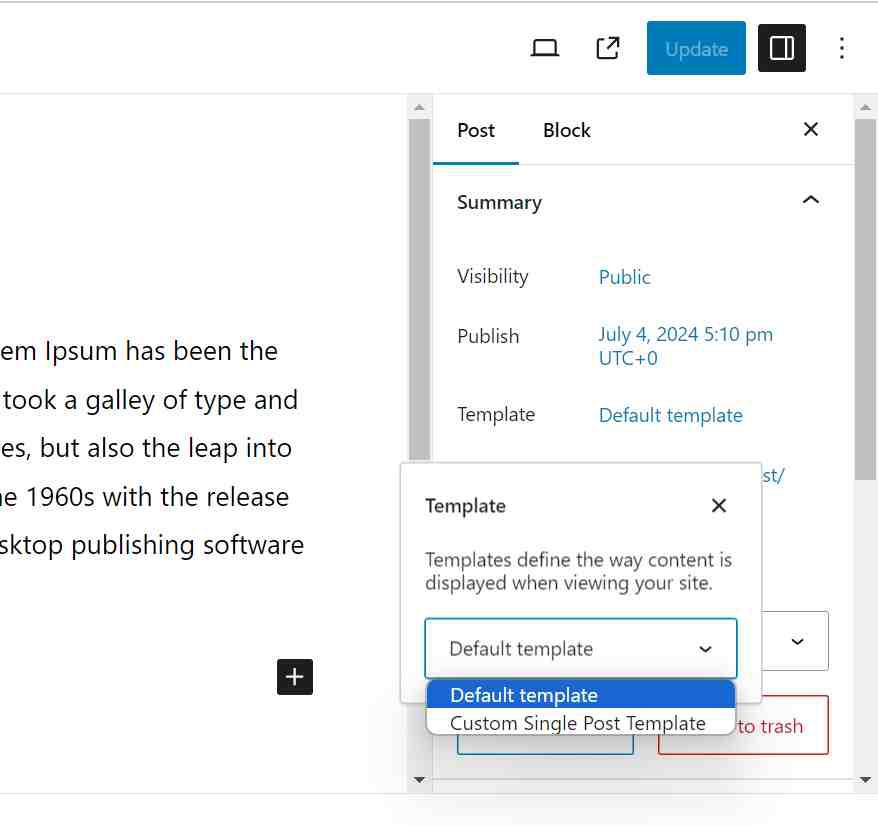878x826 pixels.
Task: Add a block with plus icon
Action: [x=295, y=676]
